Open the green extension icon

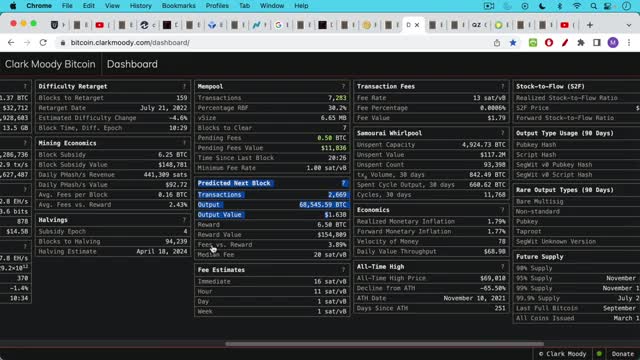click(x=533, y=42)
